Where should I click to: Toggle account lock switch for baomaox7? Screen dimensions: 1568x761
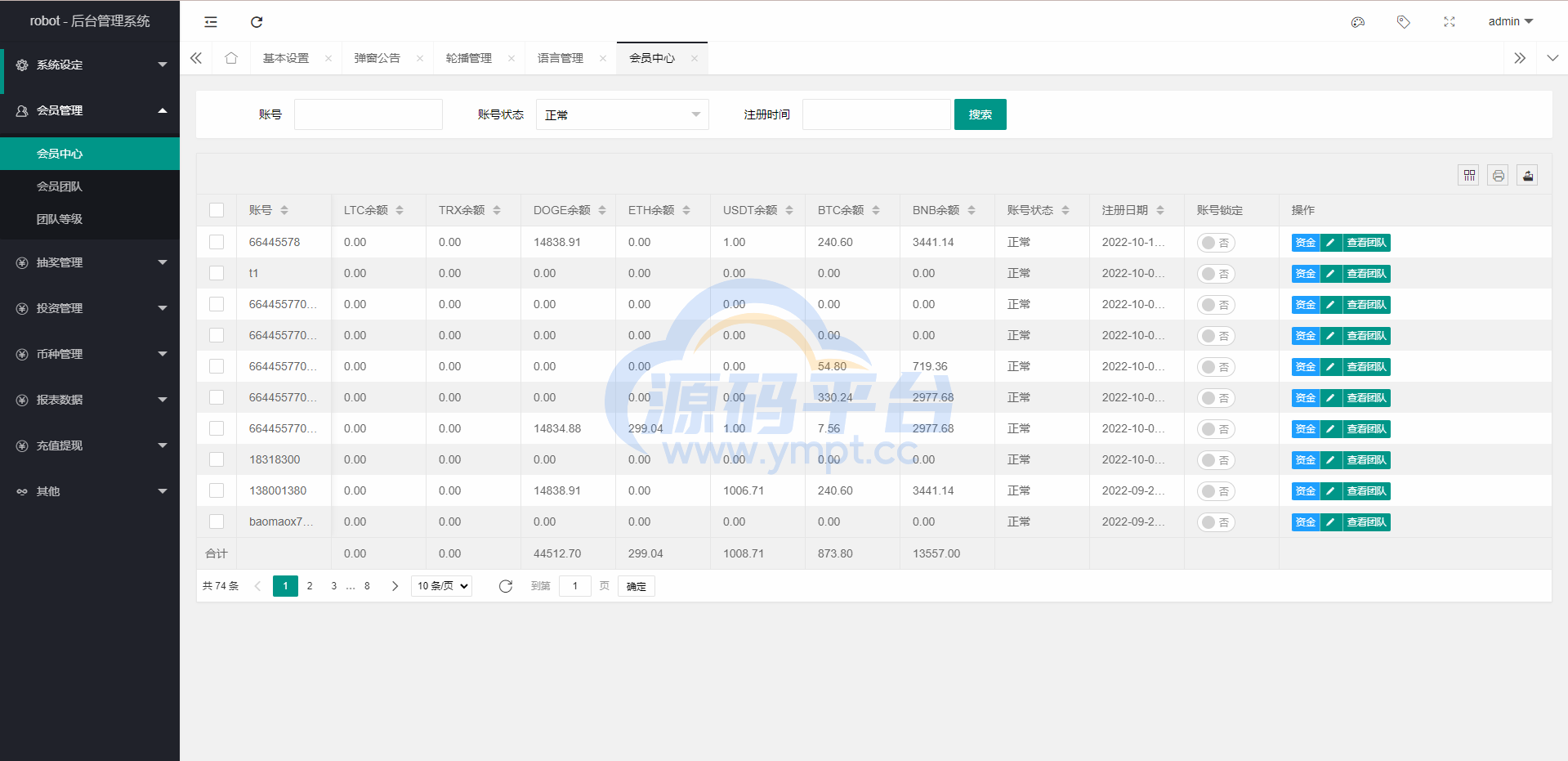point(1216,522)
